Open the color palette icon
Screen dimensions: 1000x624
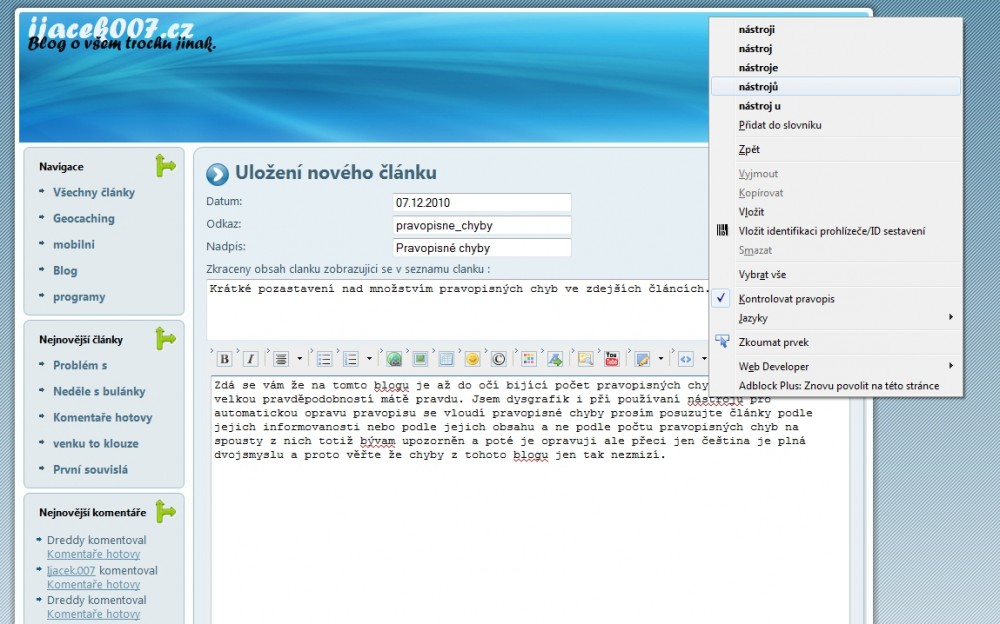click(x=528, y=359)
